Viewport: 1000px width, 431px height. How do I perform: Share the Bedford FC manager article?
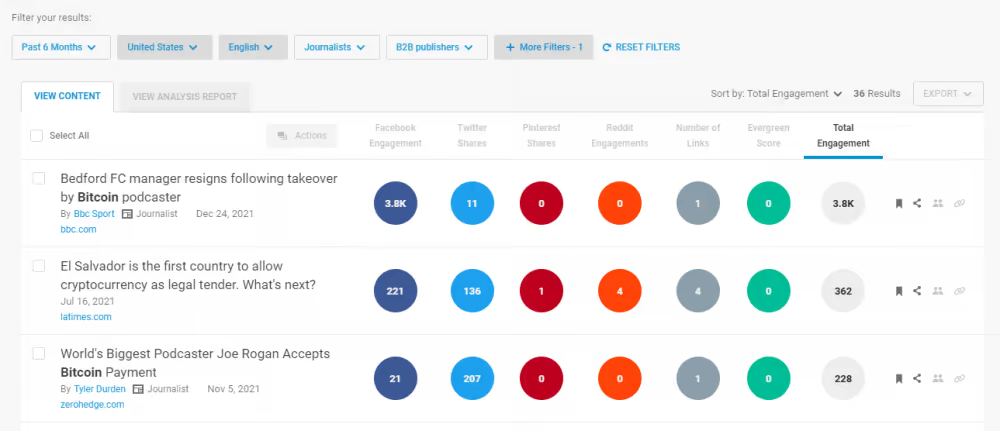pos(917,203)
